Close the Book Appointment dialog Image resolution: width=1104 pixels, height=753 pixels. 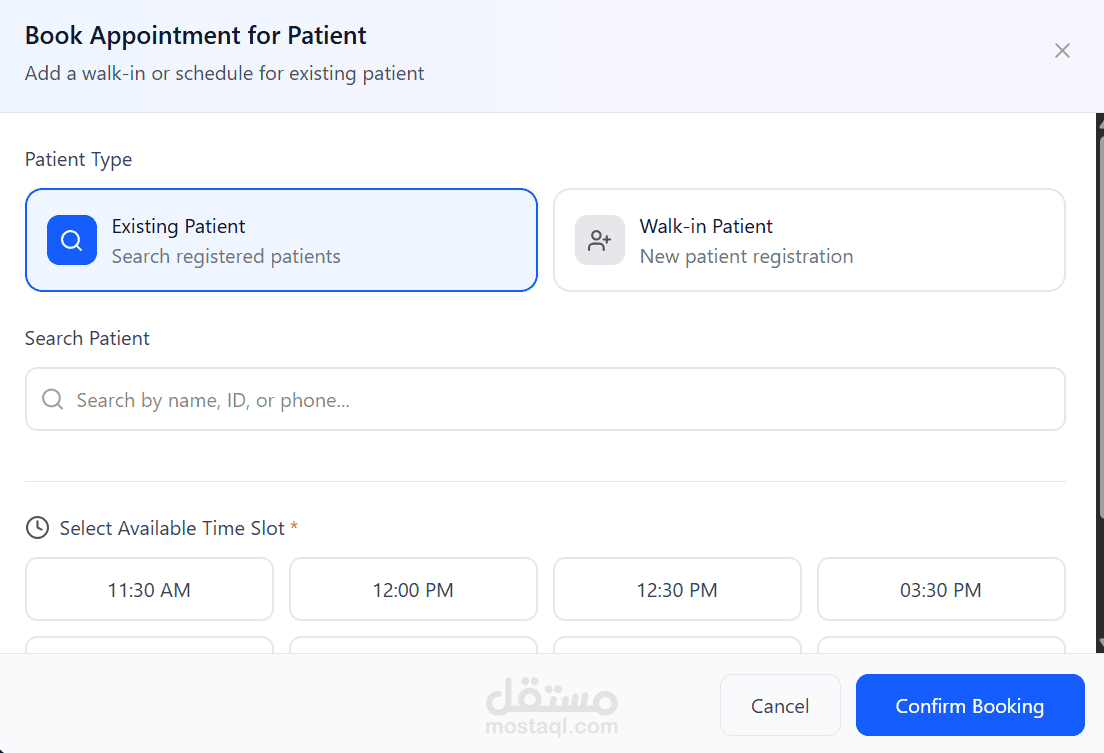pos(1062,51)
